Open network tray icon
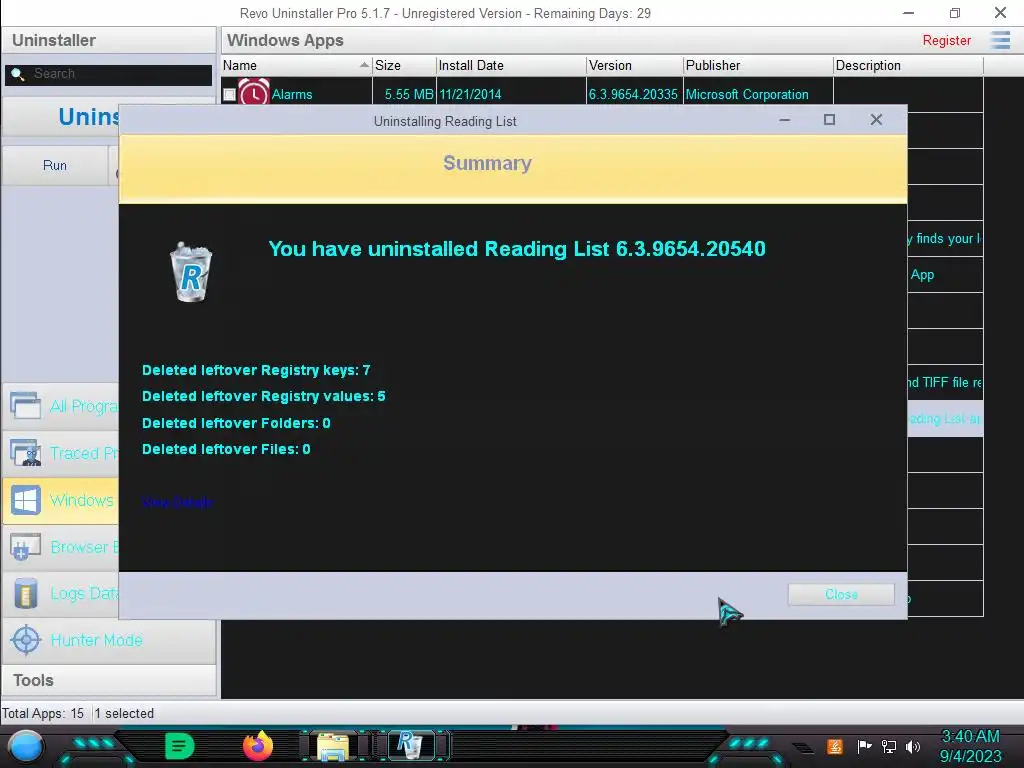This screenshot has width=1024, height=768. pyautogui.click(x=889, y=746)
